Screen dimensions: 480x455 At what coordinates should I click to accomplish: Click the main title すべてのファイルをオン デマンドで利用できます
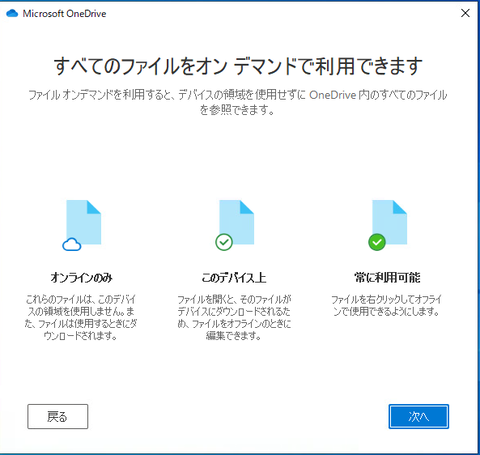238,65
